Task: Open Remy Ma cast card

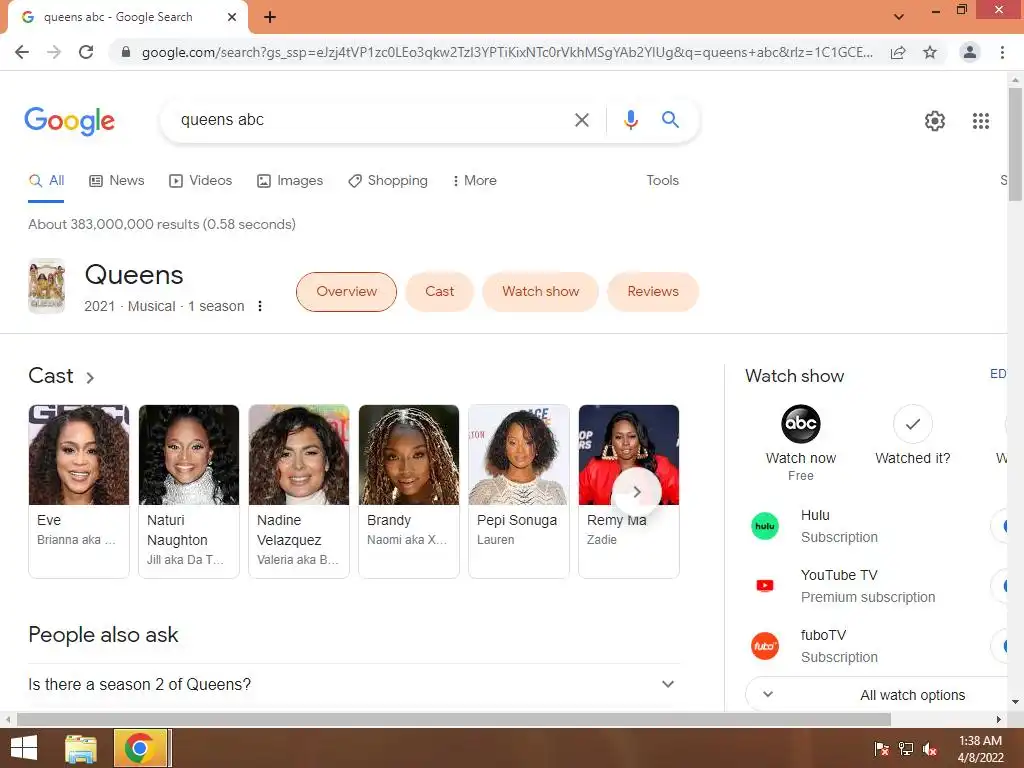Action: tap(629, 491)
